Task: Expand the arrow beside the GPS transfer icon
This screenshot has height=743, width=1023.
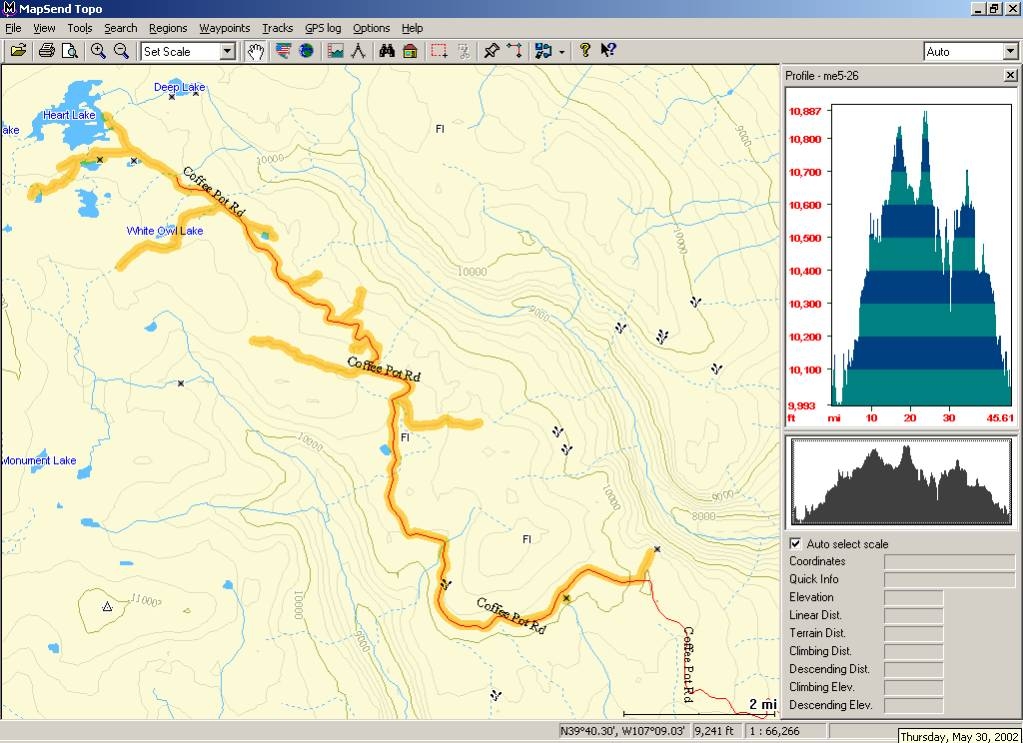Action: pos(561,52)
